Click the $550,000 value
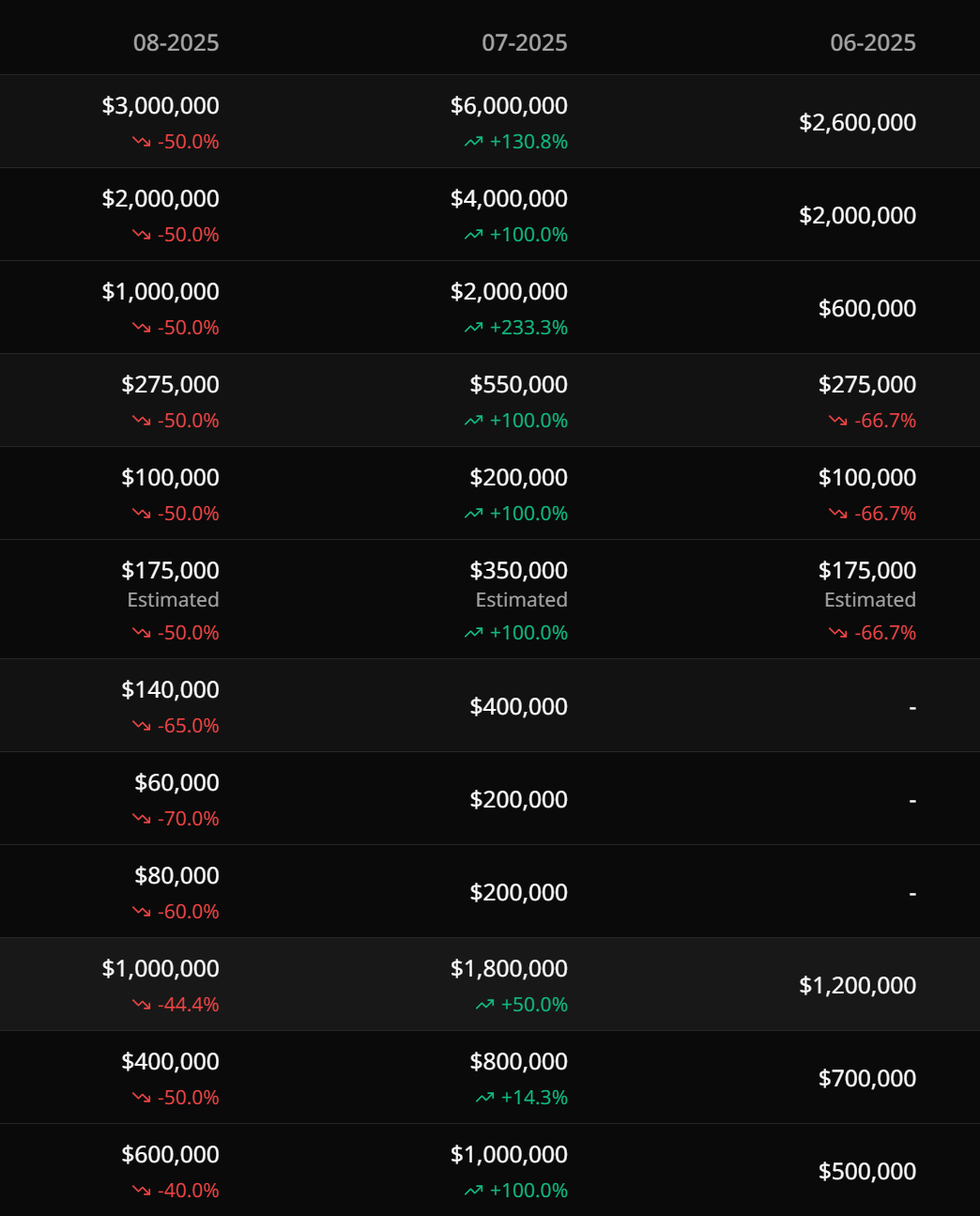This screenshot has width=980, height=1216. (x=518, y=384)
